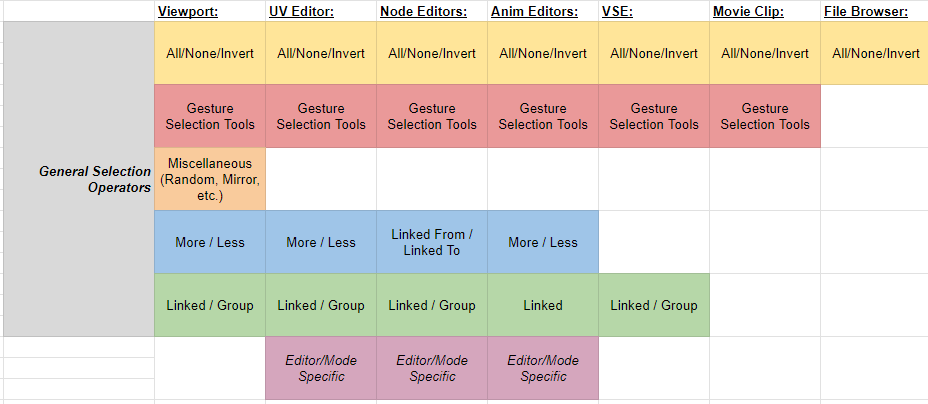Select the Linked cell under Anim Editors
This screenshot has height=404, width=928.
click(543, 305)
